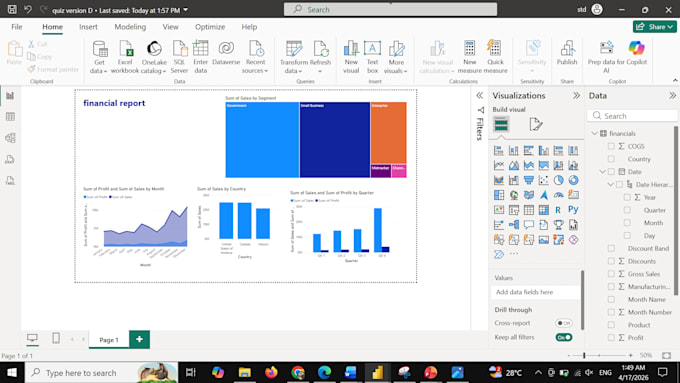Check the COGS field
This screenshot has height=383, width=680.
(611, 146)
